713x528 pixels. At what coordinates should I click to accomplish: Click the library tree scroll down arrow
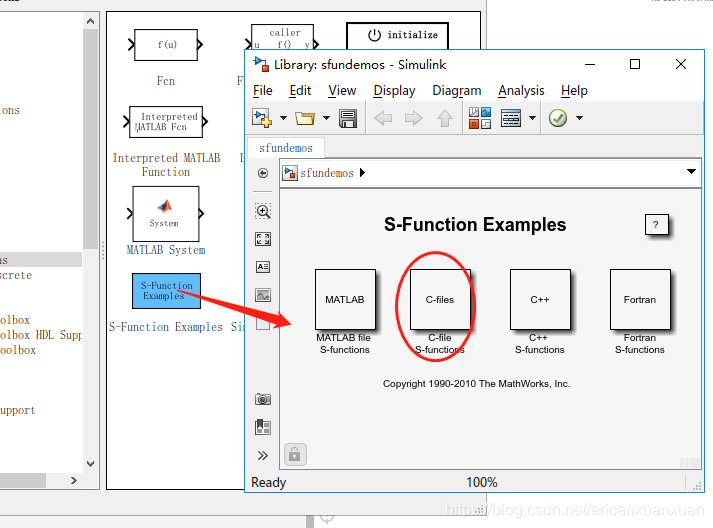[90, 464]
